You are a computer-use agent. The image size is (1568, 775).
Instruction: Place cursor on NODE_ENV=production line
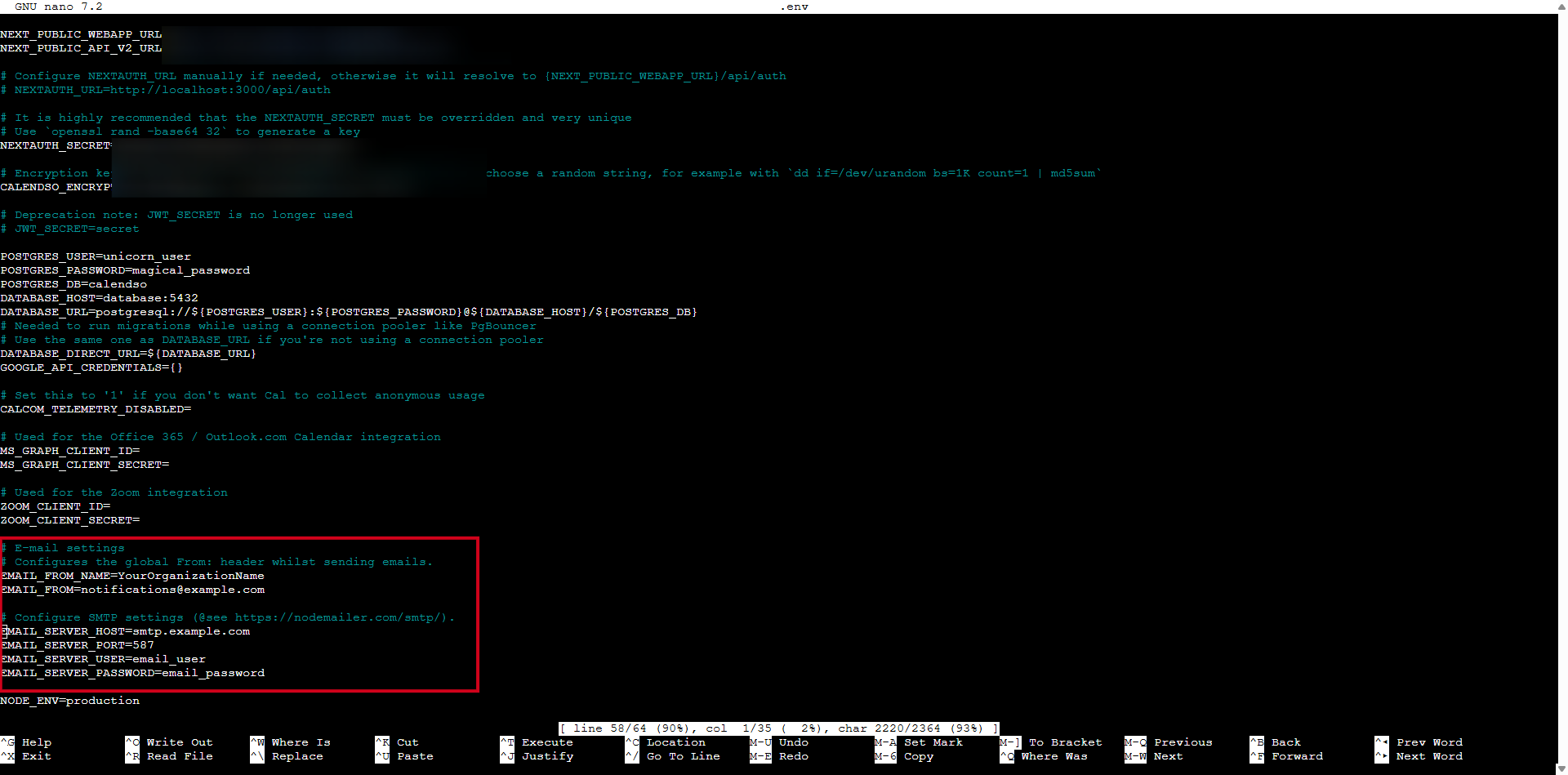70,701
